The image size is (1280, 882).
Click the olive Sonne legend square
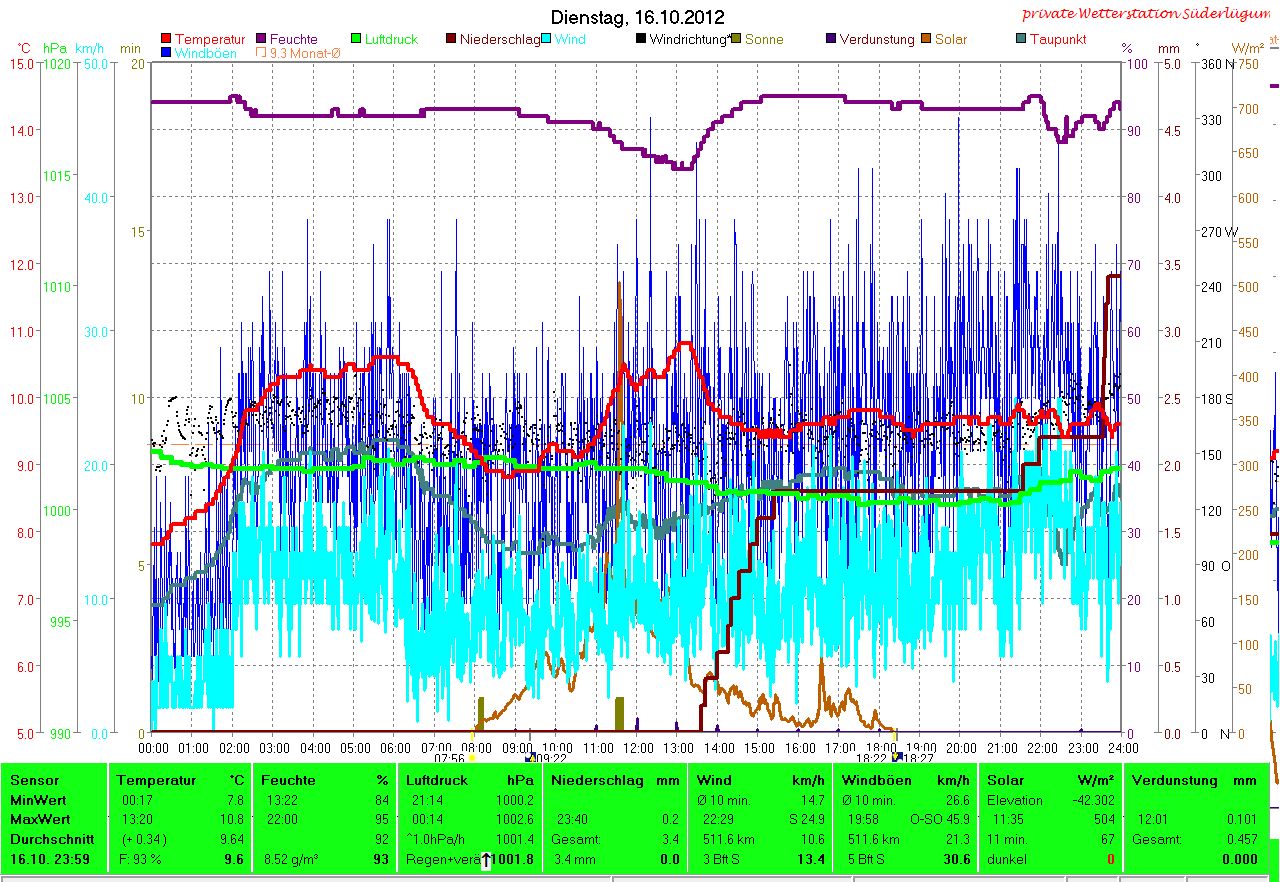point(736,39)
